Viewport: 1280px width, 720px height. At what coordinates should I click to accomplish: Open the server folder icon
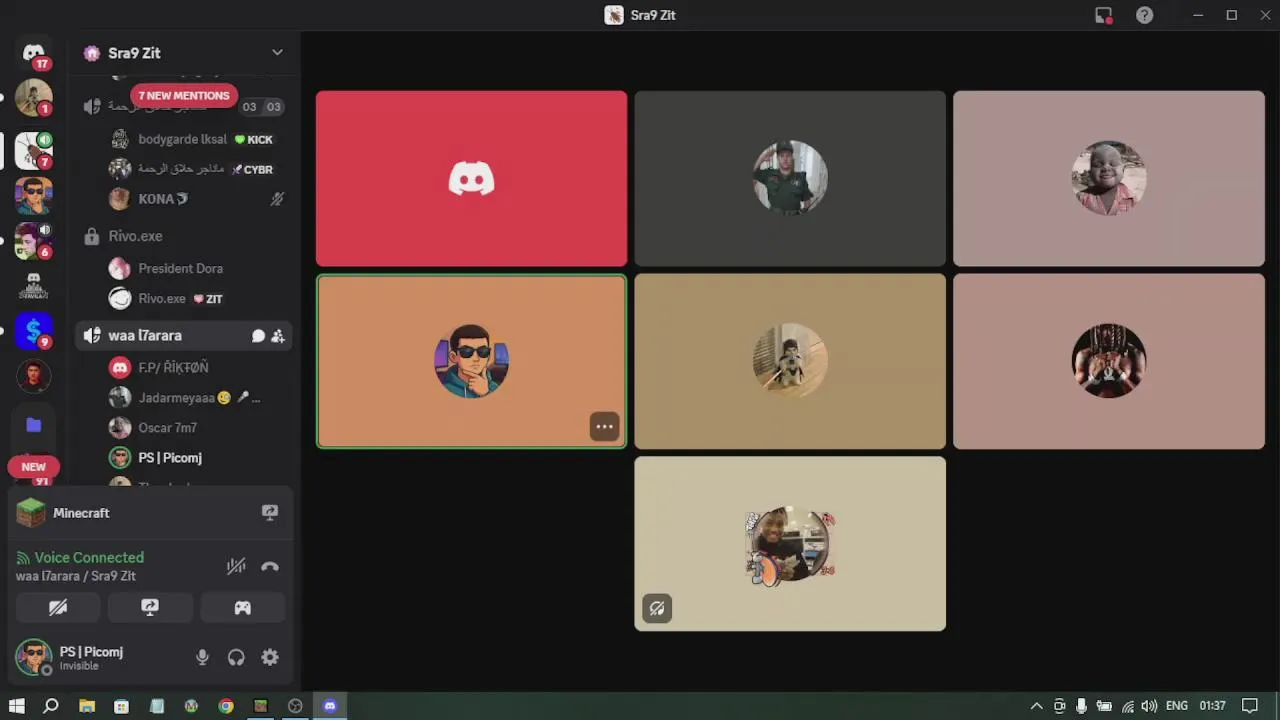(x=33, y=425)
